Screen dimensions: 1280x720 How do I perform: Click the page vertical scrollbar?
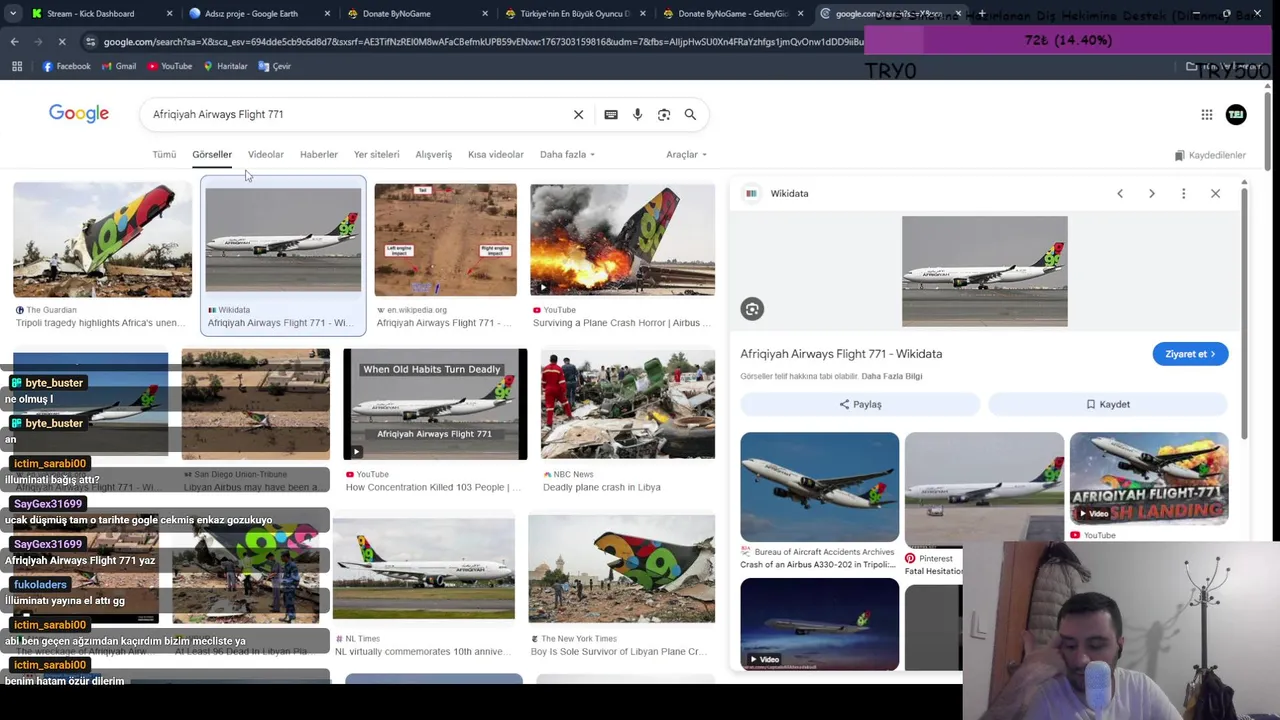click(x=1268, y=130)
